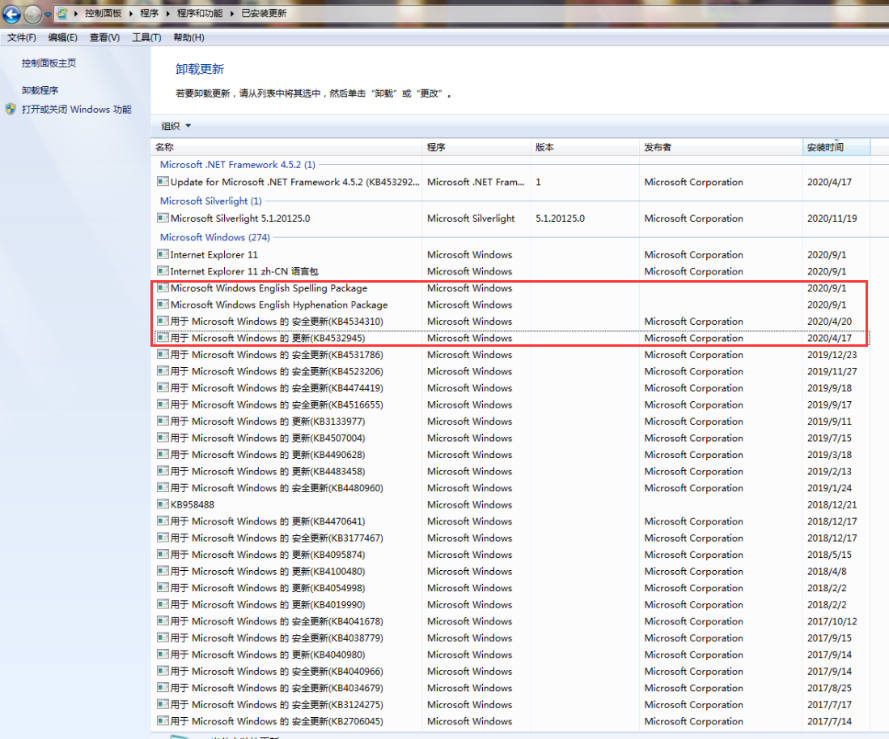Click the back navigation arrow button
Screen dimensions: 889x739
tap(13, 14)
